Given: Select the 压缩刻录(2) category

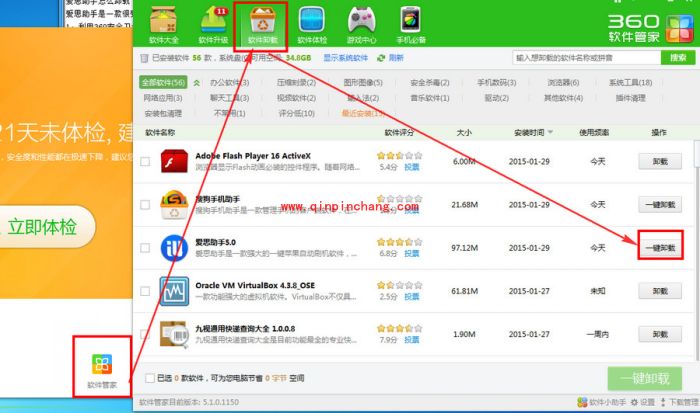Looking at the screenshot, I should tap(296, 83).
